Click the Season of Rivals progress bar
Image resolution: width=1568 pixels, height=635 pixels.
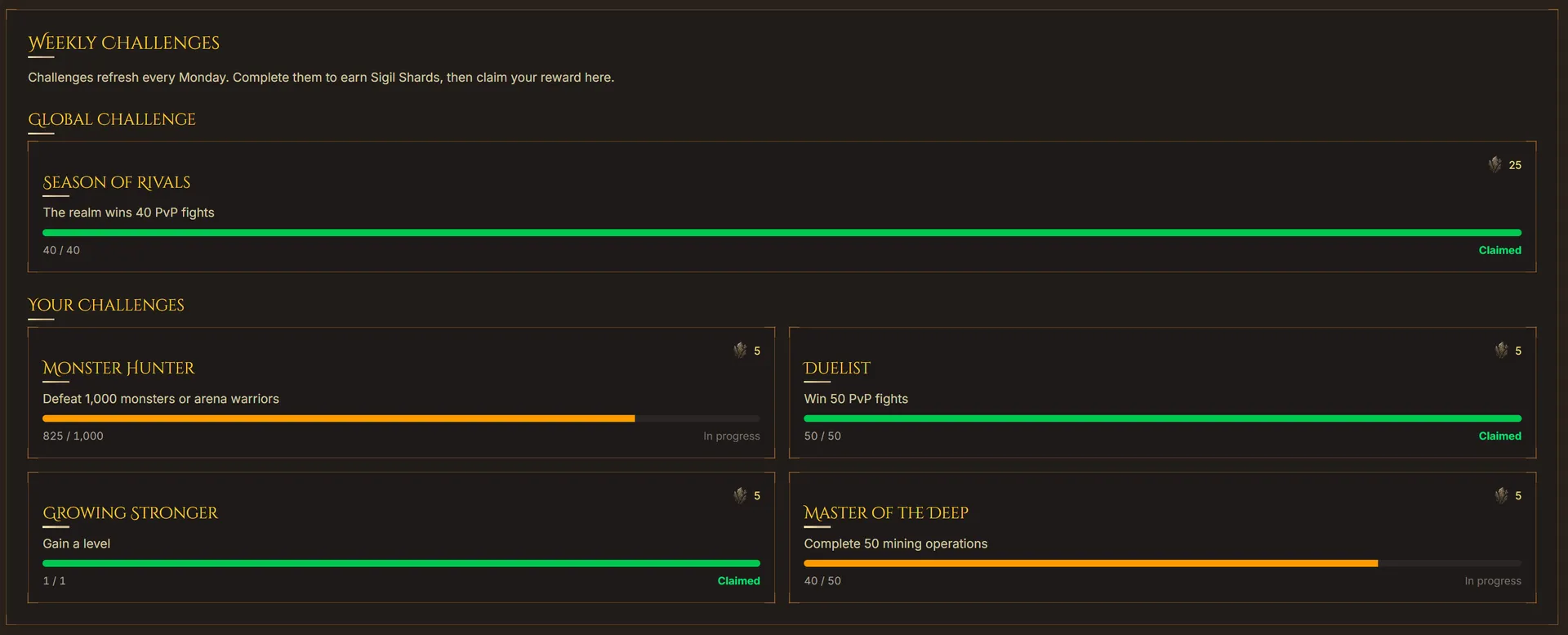782,233
